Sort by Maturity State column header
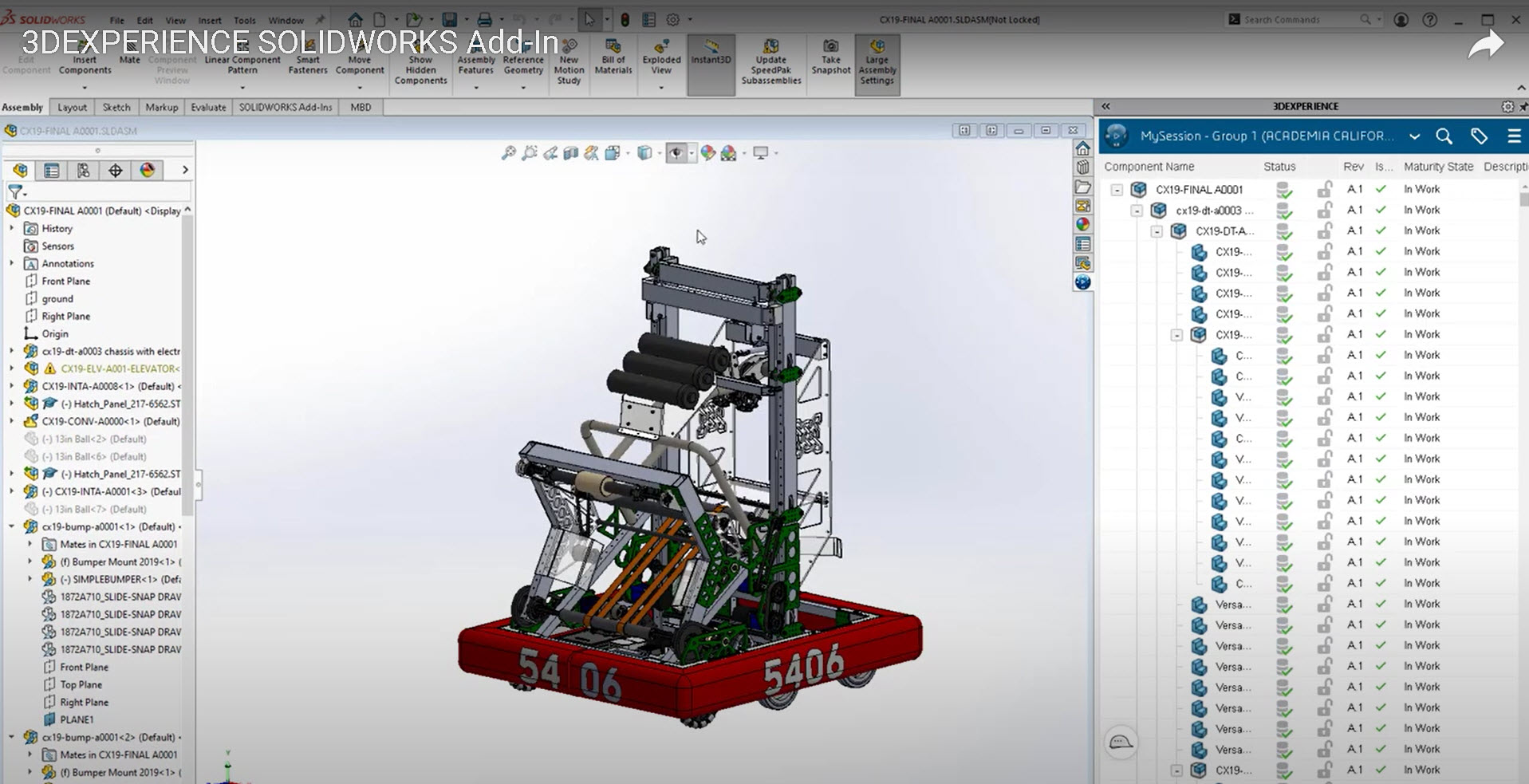 pyautogui.click(x=1438, y=166)
